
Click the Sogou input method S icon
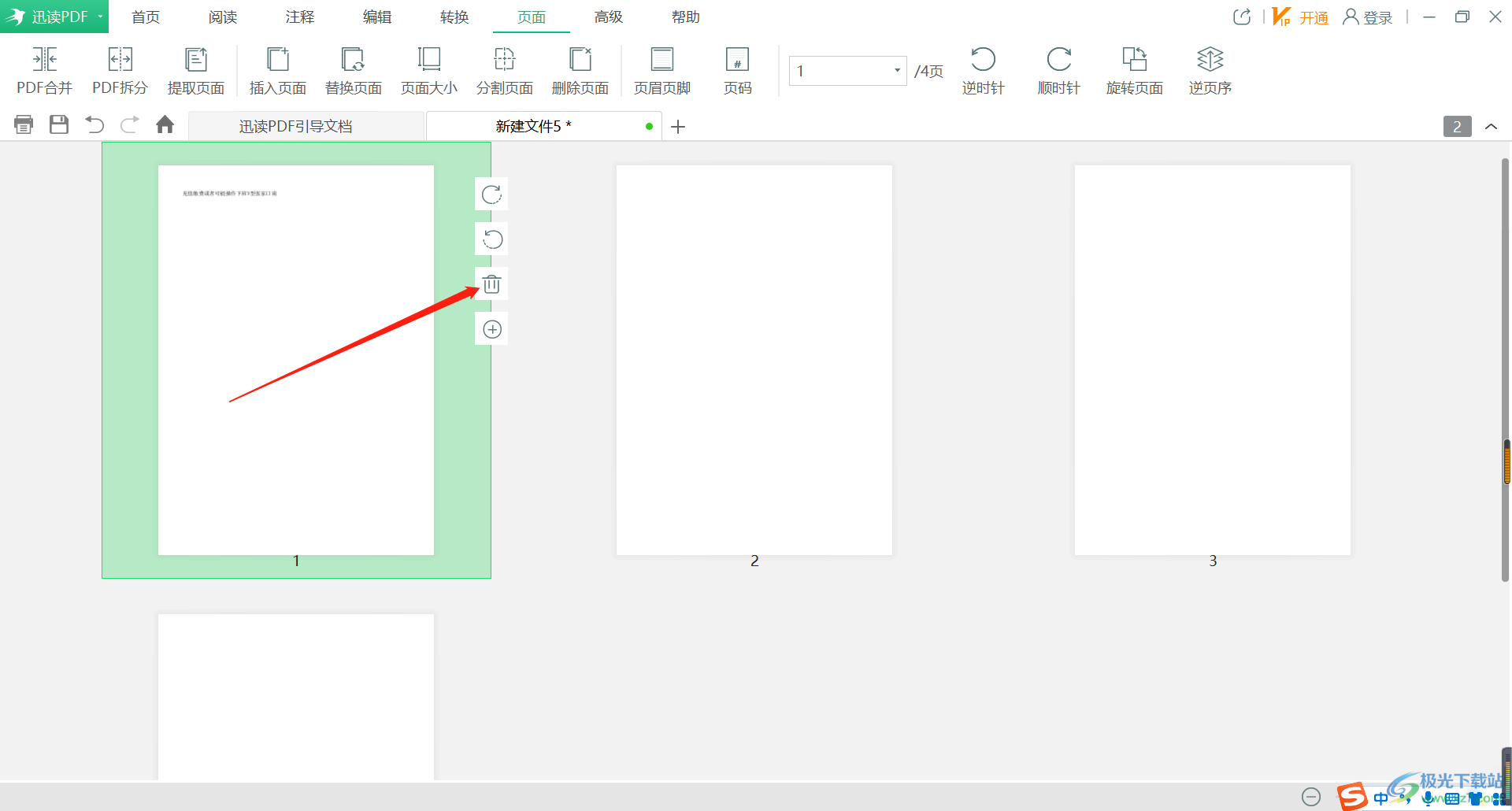(1352, 796)
